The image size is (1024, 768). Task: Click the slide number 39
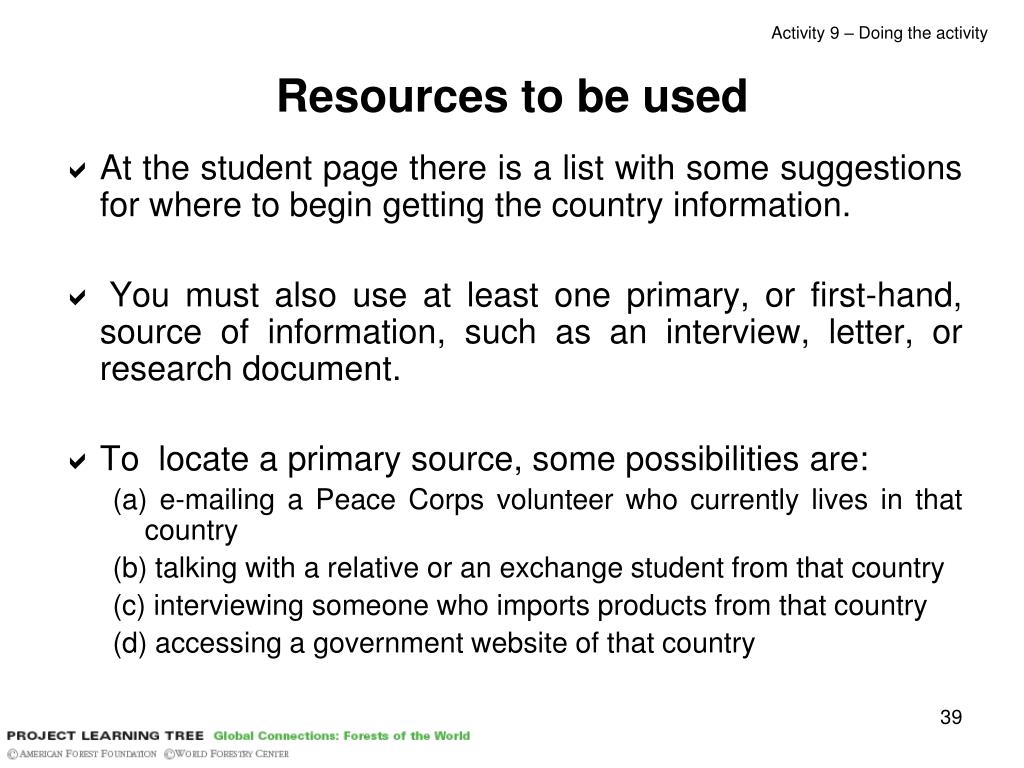point(951,717)
